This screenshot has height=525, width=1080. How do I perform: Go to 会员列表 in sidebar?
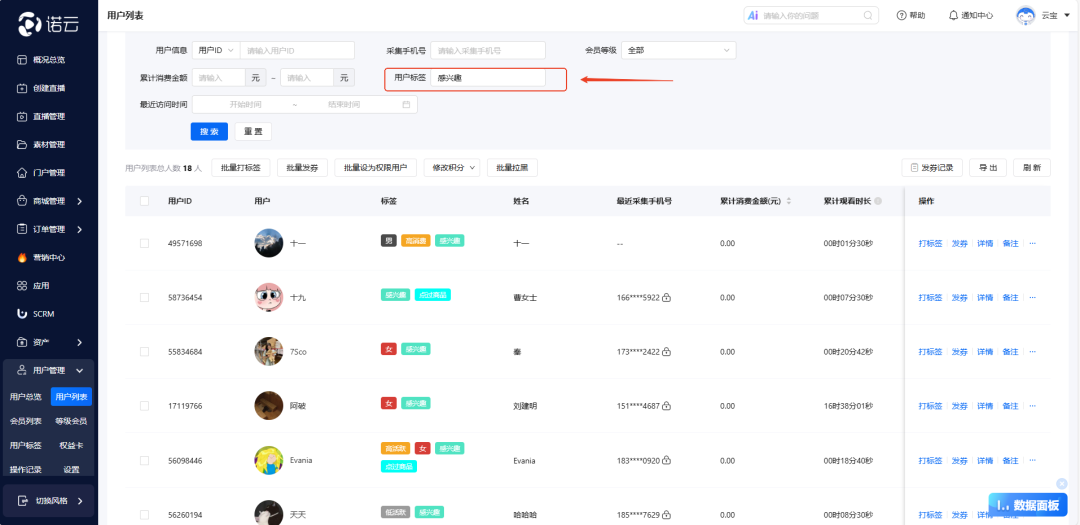tap(25, 421)
